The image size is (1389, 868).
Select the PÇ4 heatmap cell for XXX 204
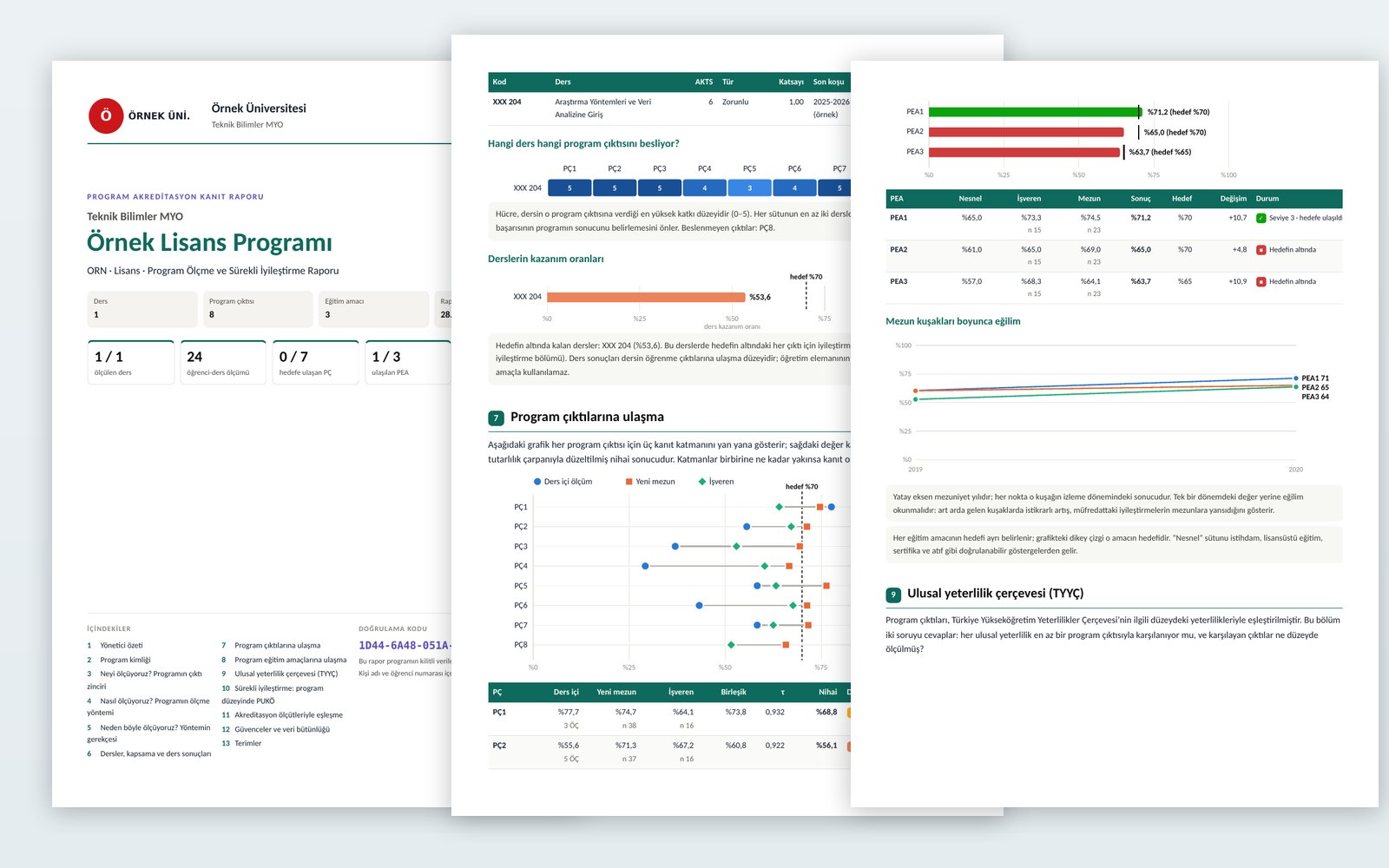[704, 187]
